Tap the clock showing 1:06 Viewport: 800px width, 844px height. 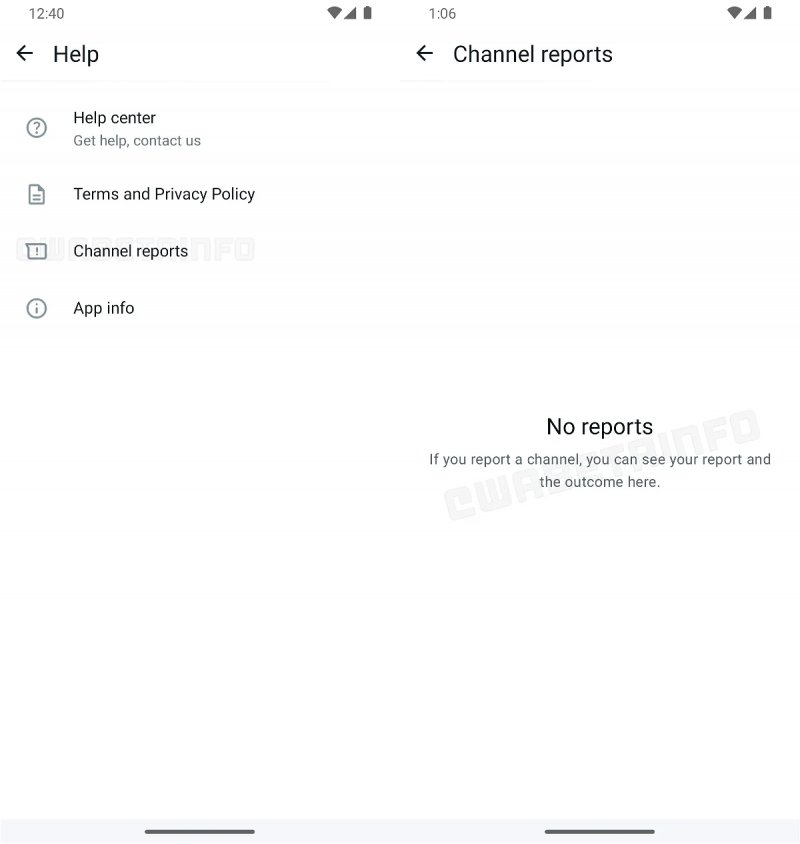point(442,13)
